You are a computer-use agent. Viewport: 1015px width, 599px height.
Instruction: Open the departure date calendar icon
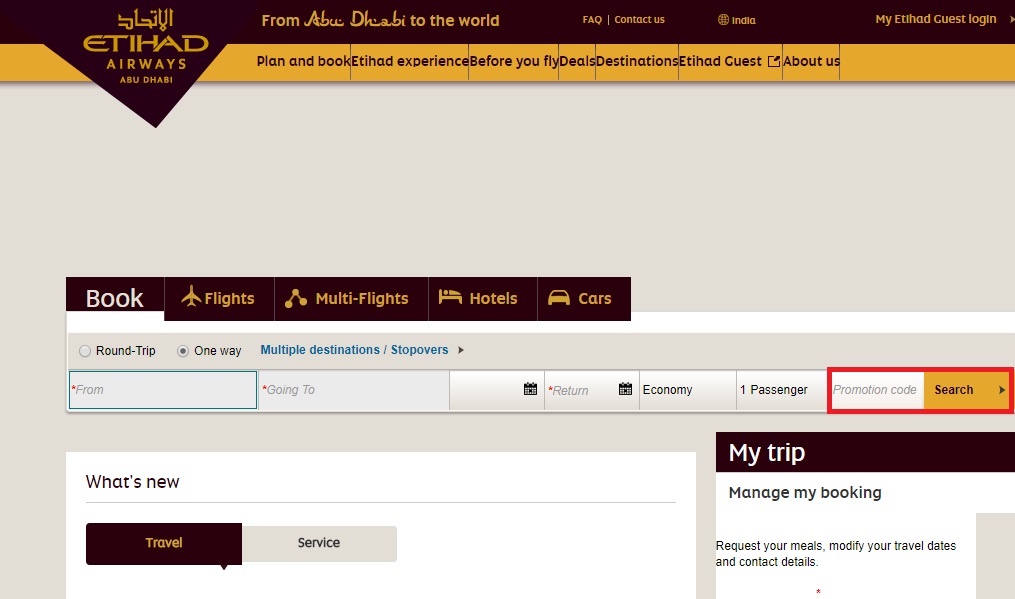pyautogui.click(x=530, y=389)
